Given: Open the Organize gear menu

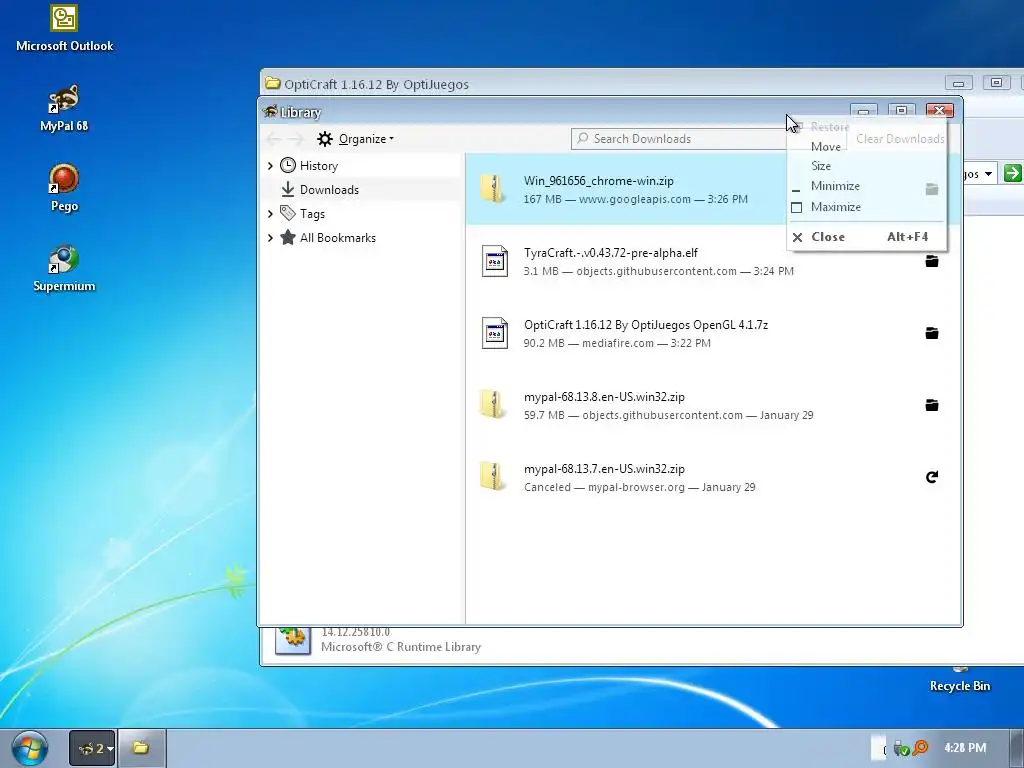Looking at the screenshot, I should click(x=355, y=138).
